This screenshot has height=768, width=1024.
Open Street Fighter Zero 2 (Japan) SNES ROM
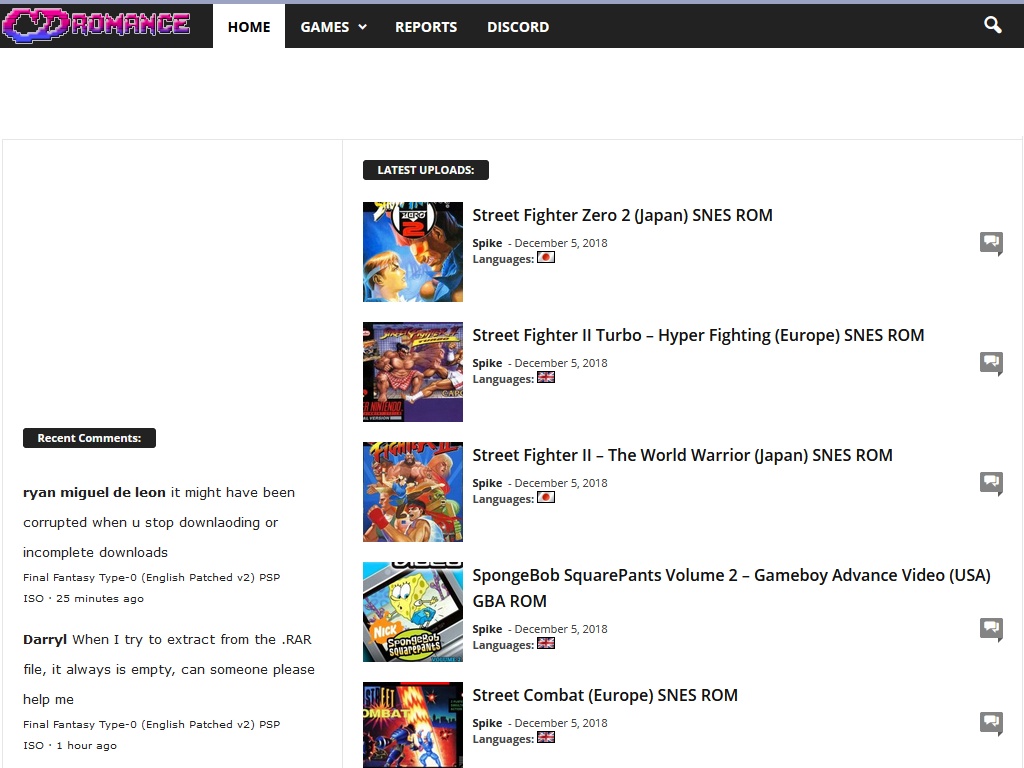[622, 216]
